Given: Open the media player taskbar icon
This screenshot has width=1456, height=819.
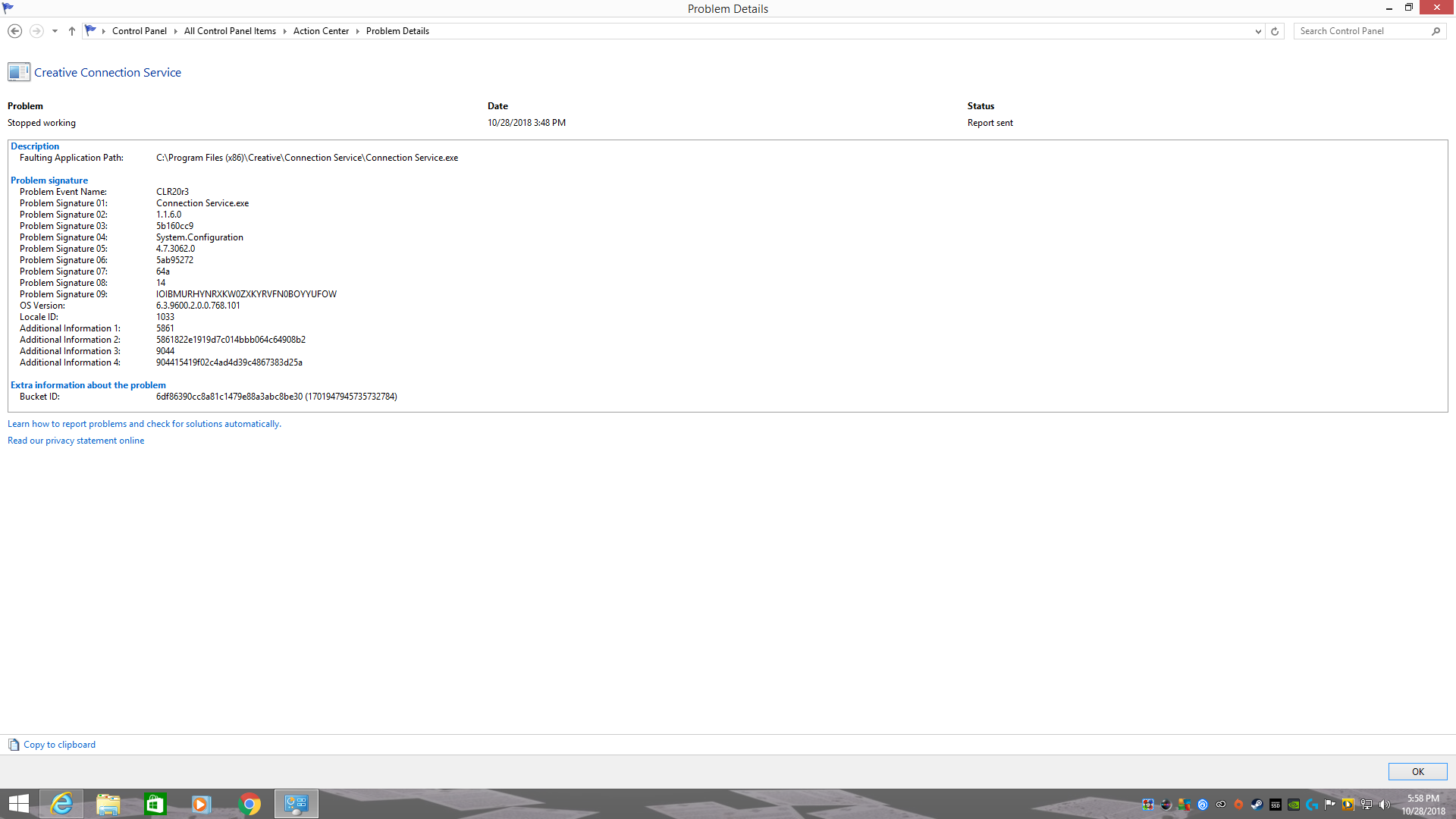Looking at the screenshot, I should click(x=202, y=804).
